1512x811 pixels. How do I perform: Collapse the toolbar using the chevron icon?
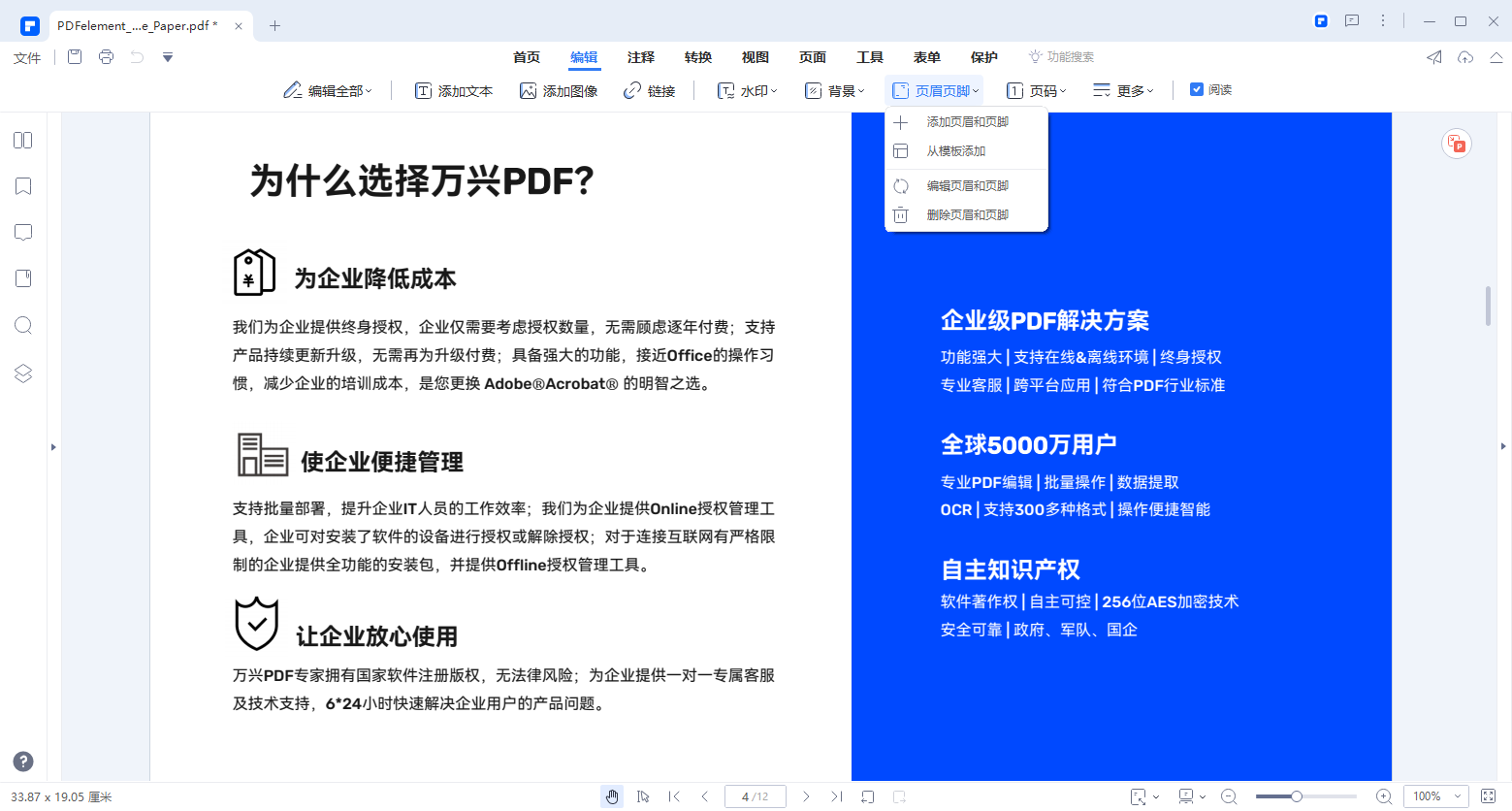[x=1496, y=57]
